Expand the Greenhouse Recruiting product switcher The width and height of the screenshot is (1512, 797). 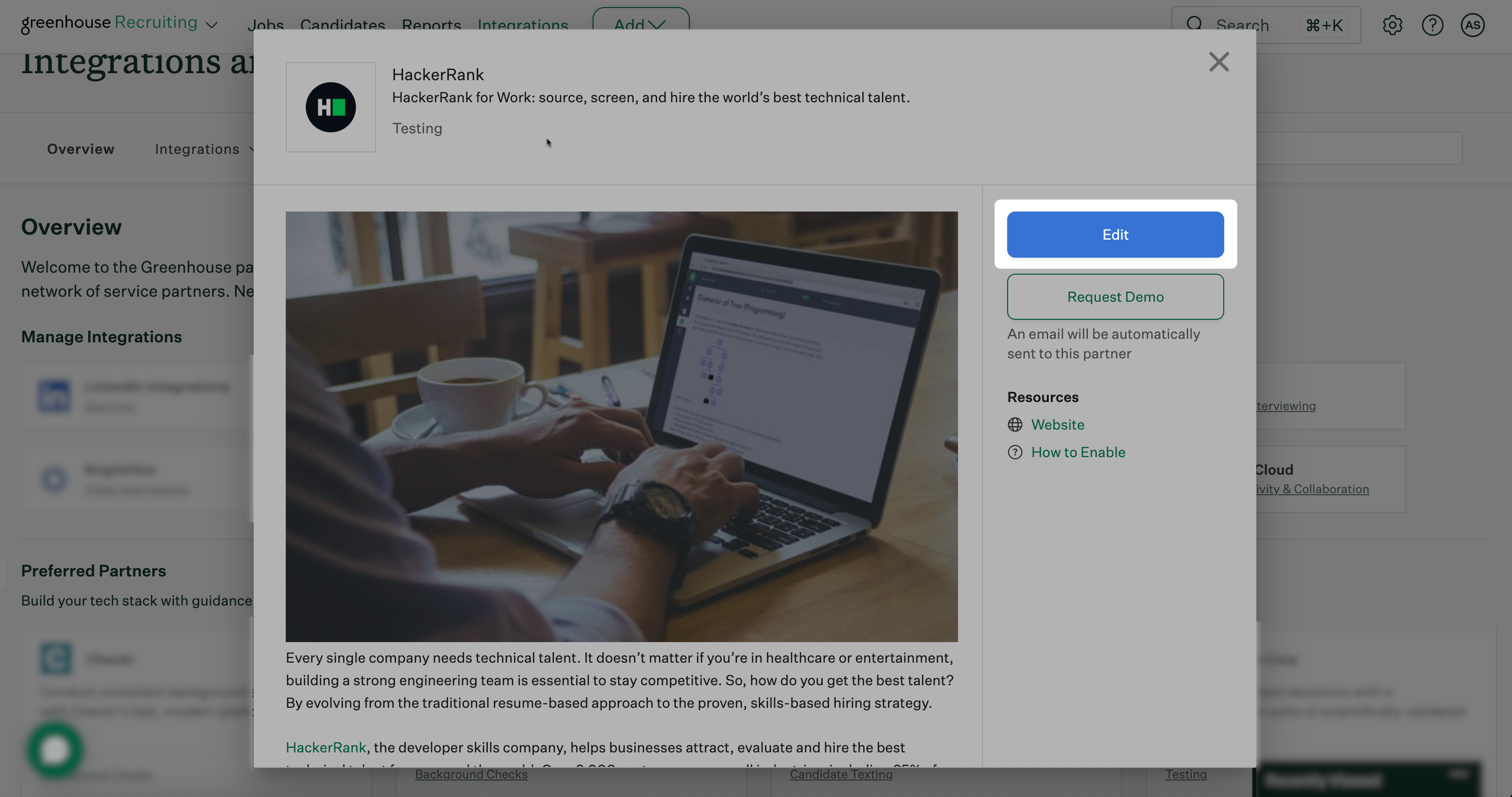pos(212,25)
